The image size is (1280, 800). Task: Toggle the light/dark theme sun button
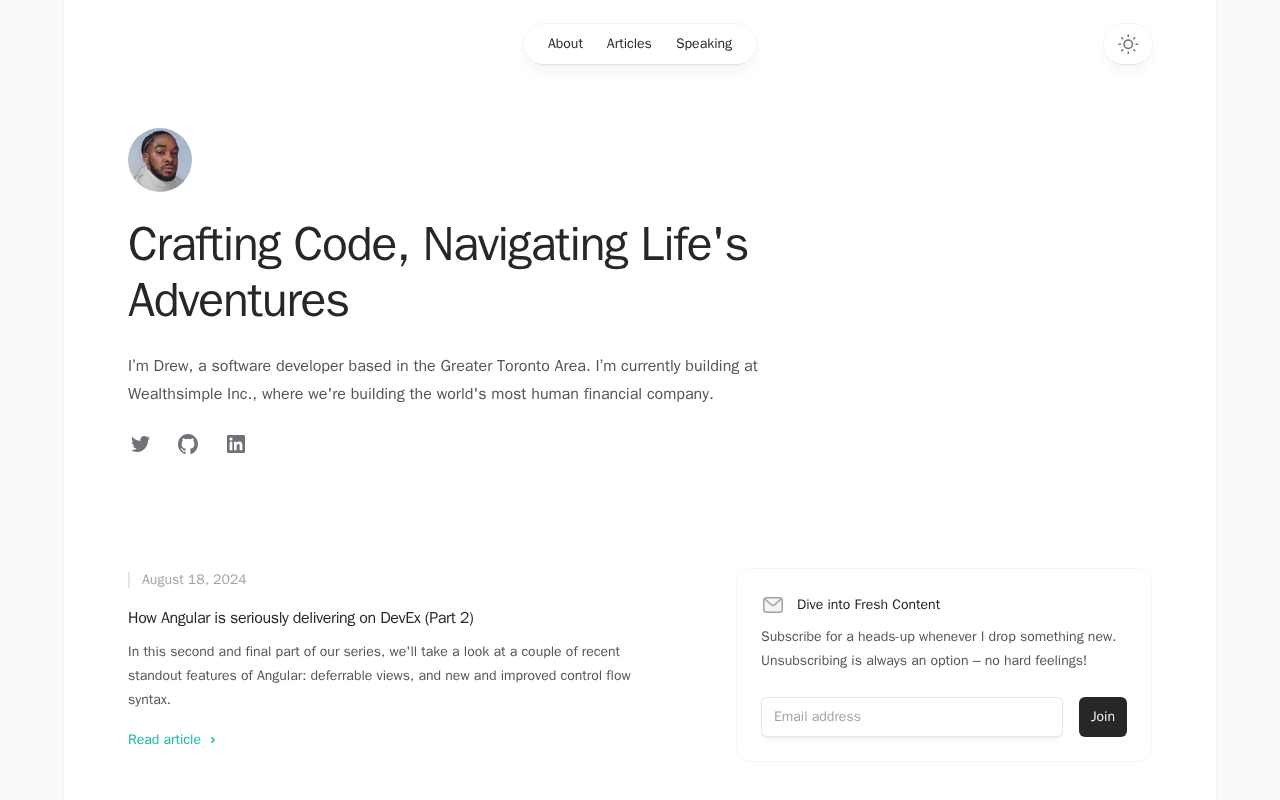point(1128,44)
